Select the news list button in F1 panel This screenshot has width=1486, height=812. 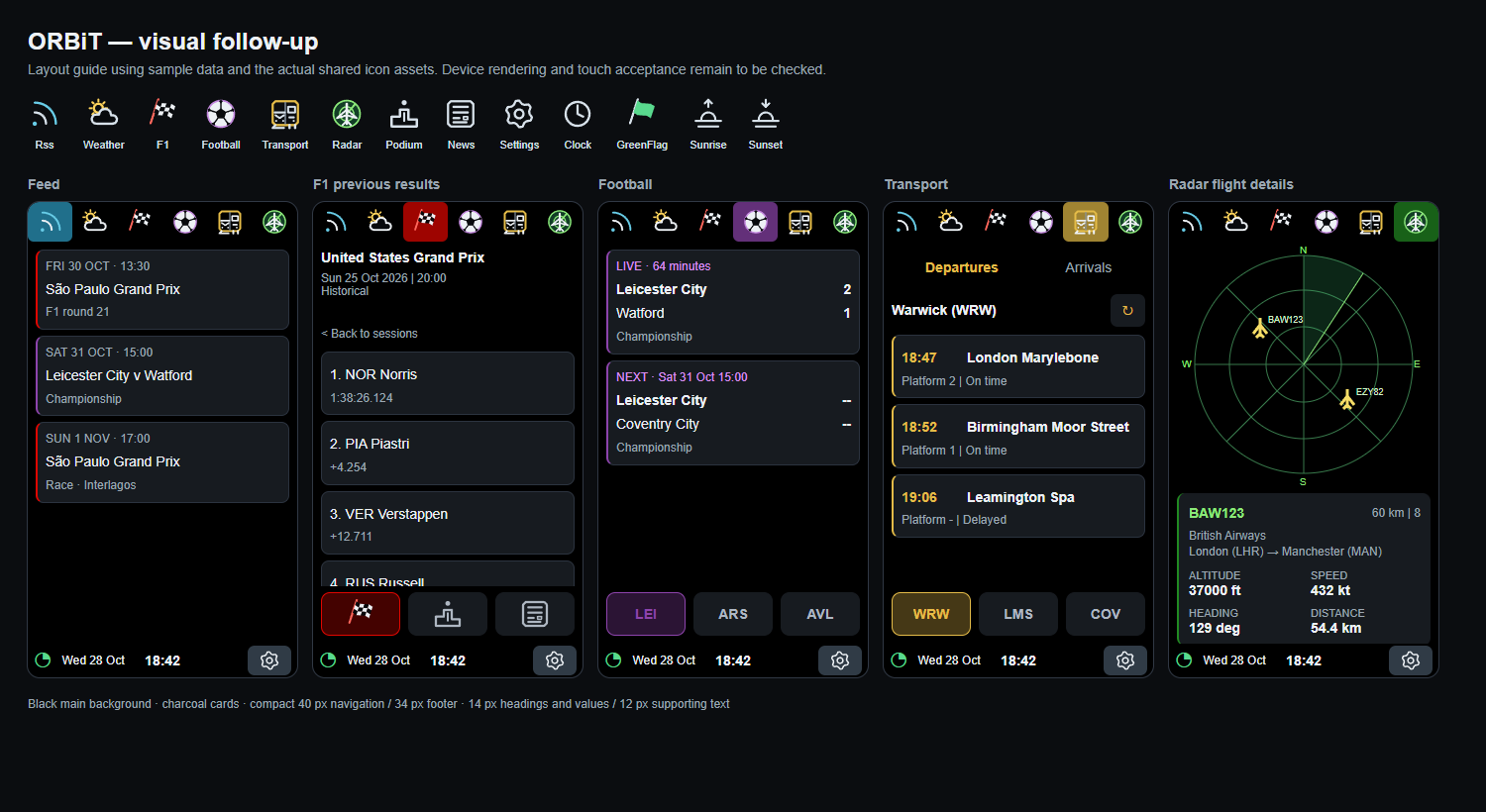click(535, 614)
